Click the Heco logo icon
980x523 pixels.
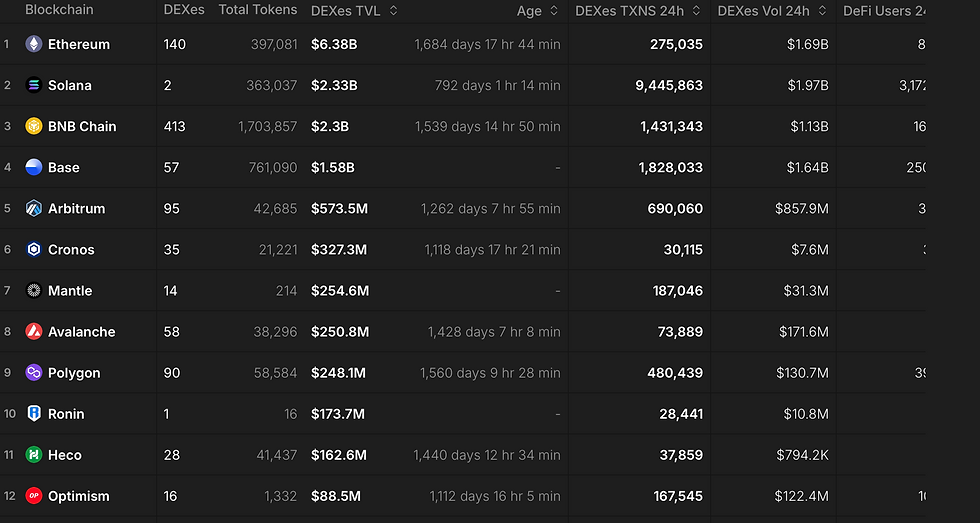click(x=34, y=454)
